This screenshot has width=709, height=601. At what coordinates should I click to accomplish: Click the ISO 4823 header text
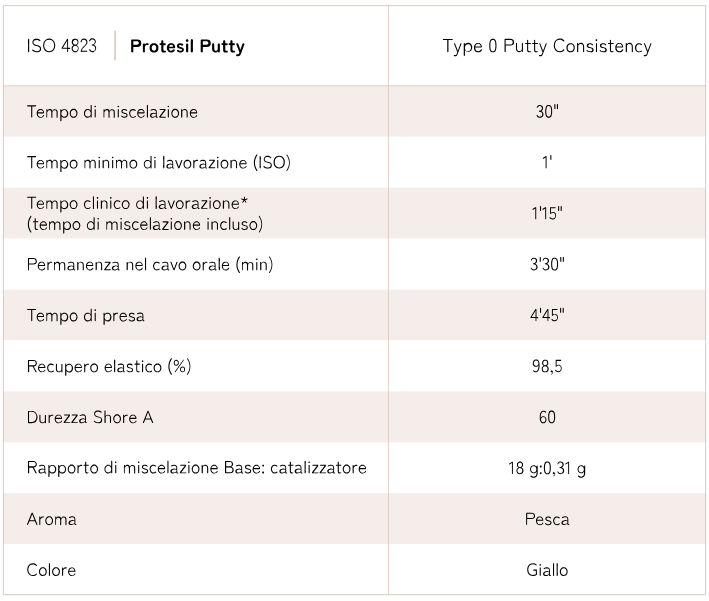click(62, 46)
